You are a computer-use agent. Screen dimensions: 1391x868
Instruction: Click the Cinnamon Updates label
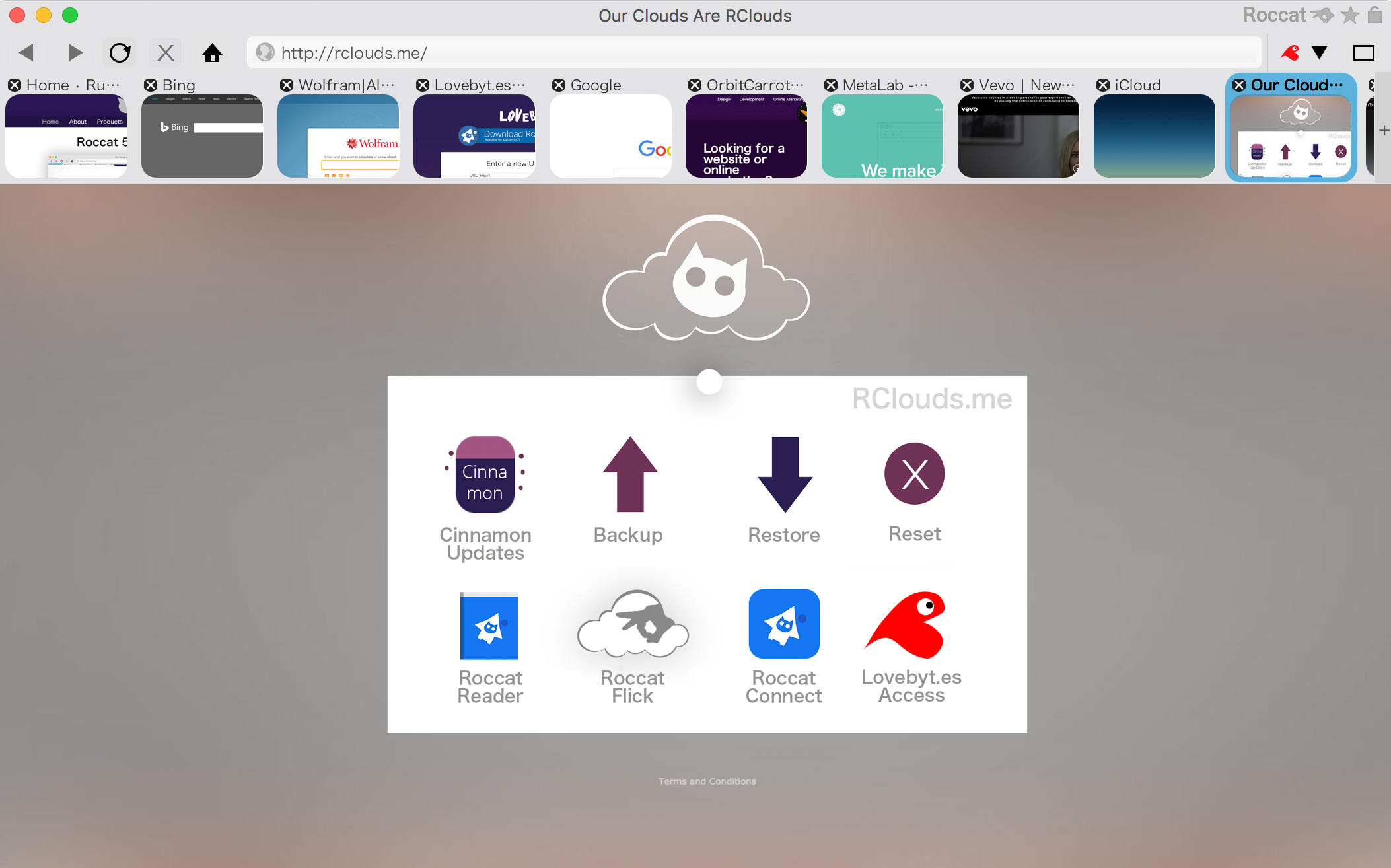point(485,544)
